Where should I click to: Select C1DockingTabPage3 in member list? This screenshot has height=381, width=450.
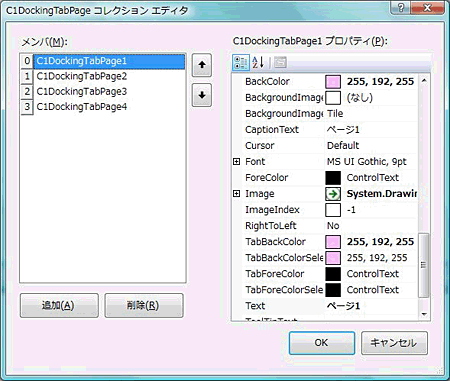click(109, 91)
